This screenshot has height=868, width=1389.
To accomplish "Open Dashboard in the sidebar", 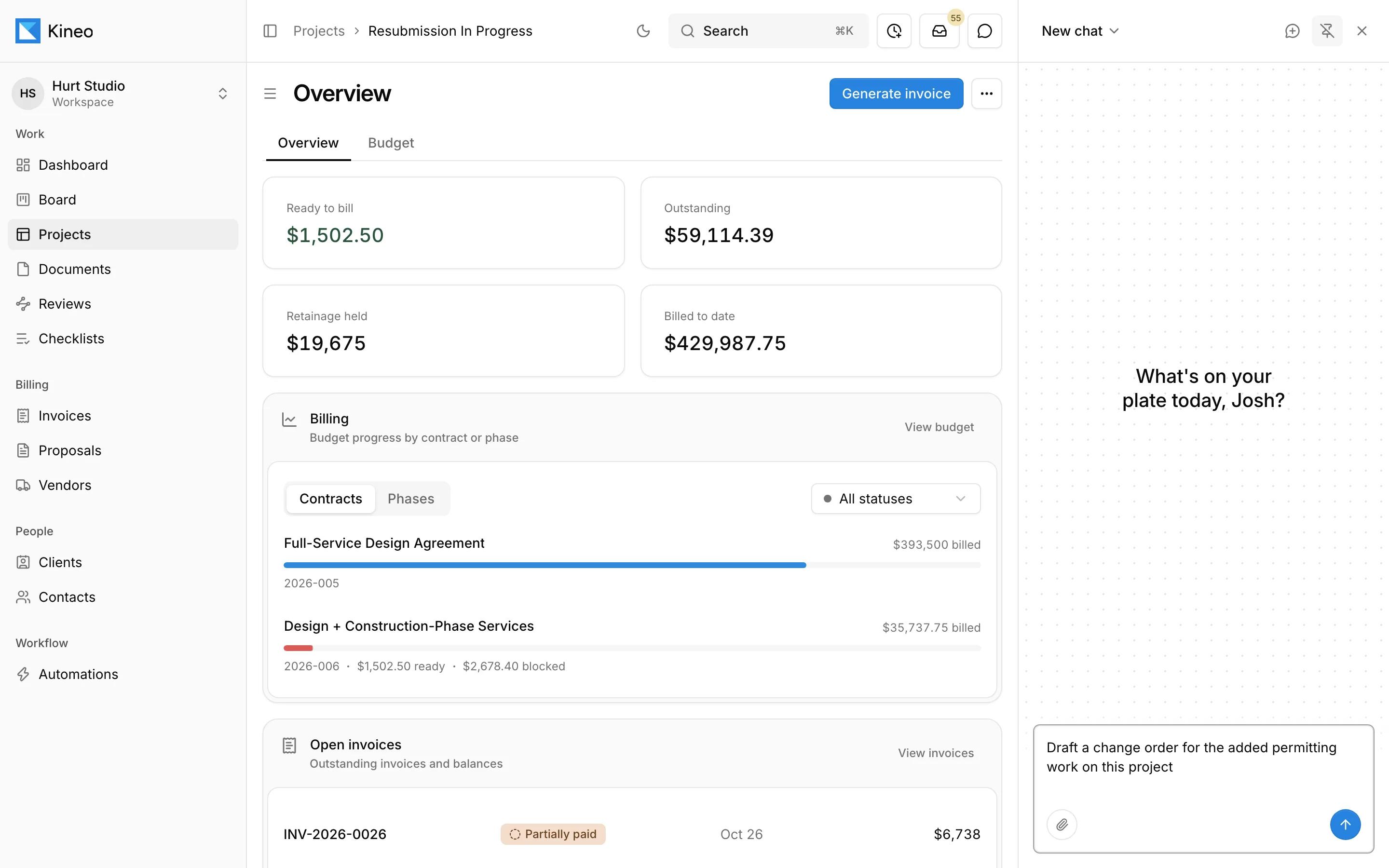I will coord(123,165).
